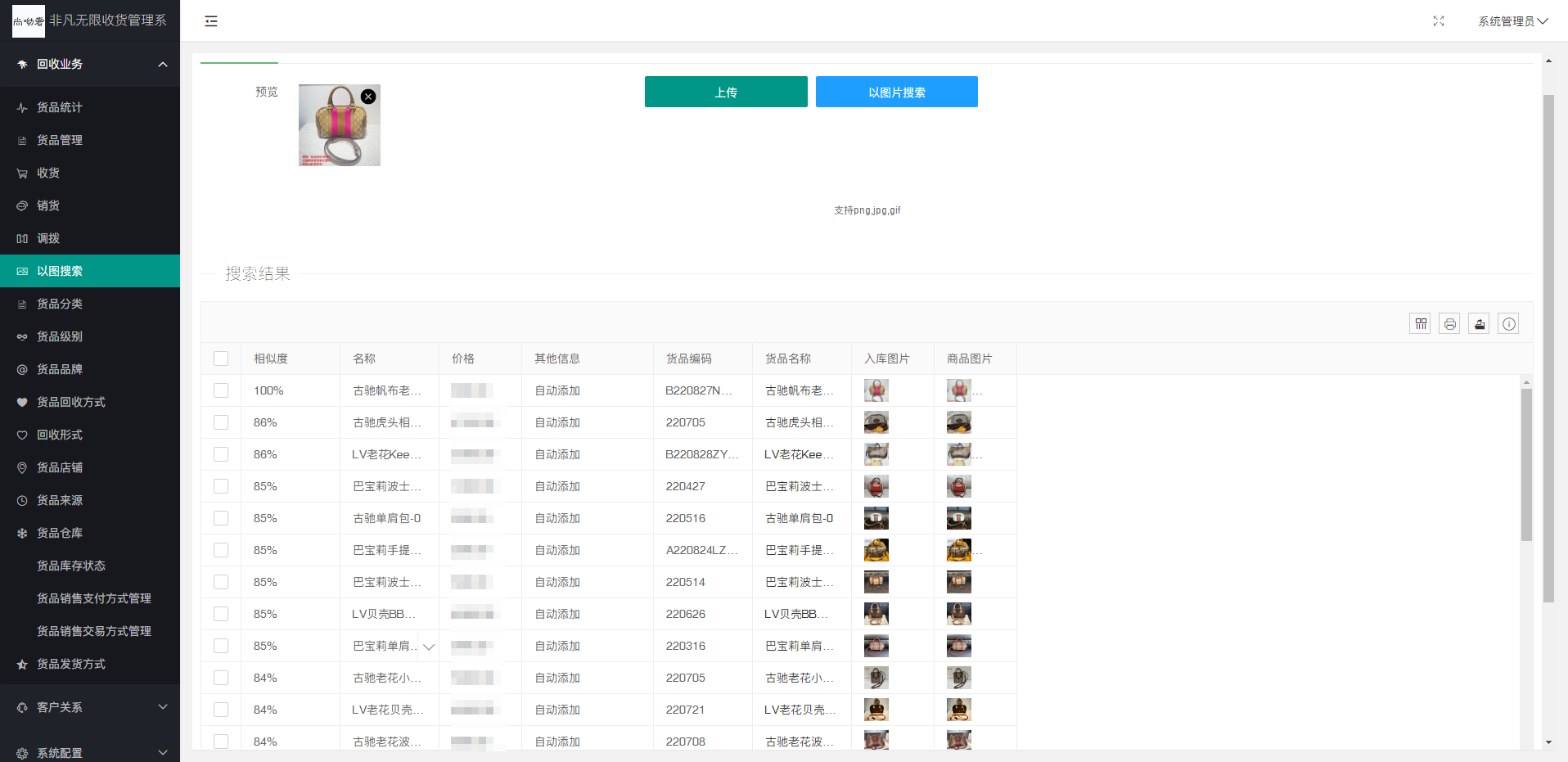This screenshot has width=1568, height=762.
Task: Click the export icon in table toolbar
Action: (x=1480, y=324)
